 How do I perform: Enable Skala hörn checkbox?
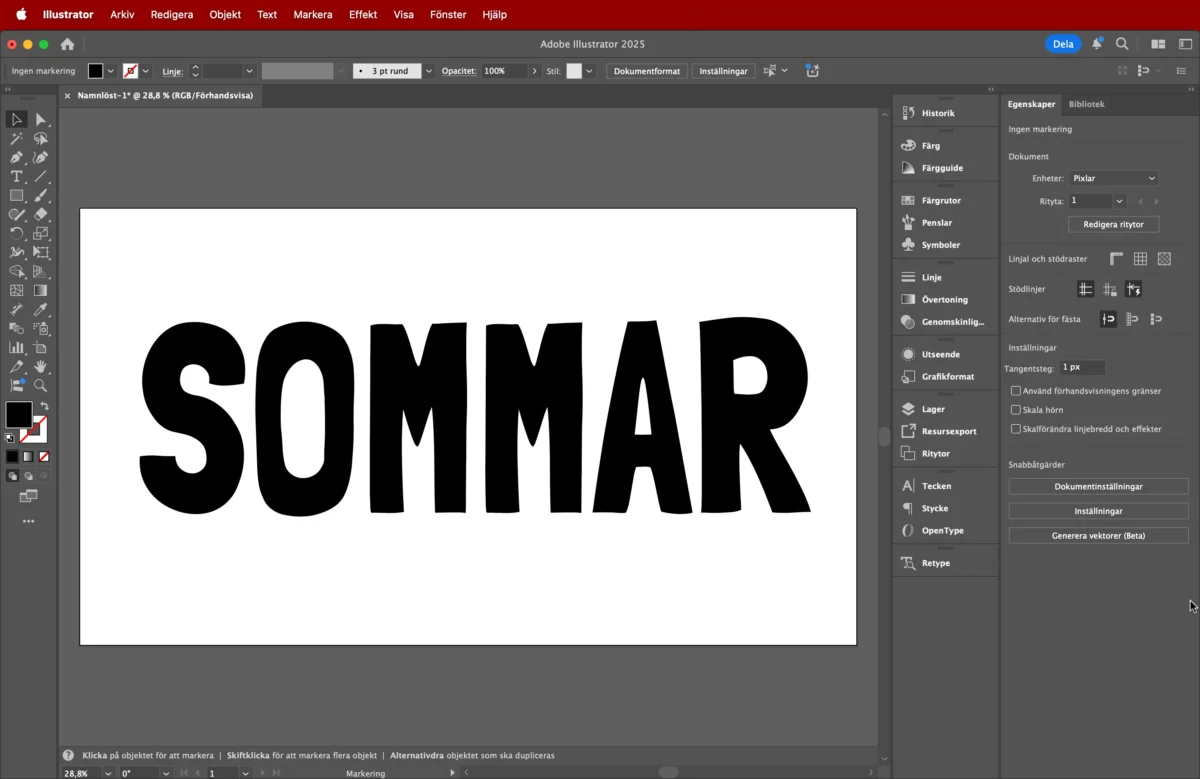coord(1016,410)
